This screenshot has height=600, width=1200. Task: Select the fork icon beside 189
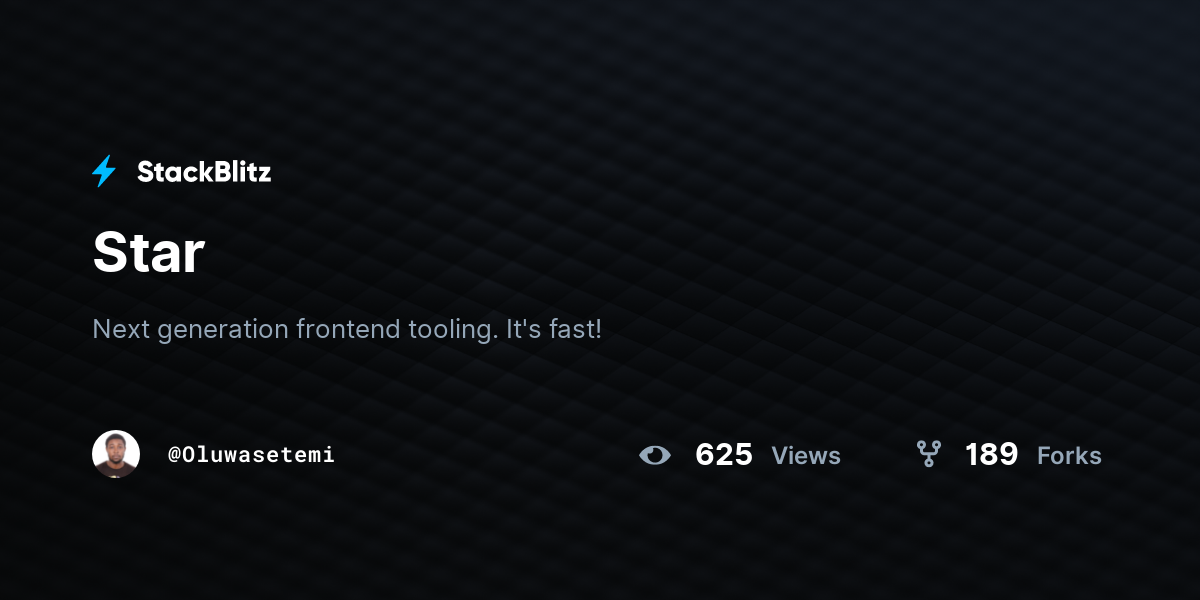point(929,454)
